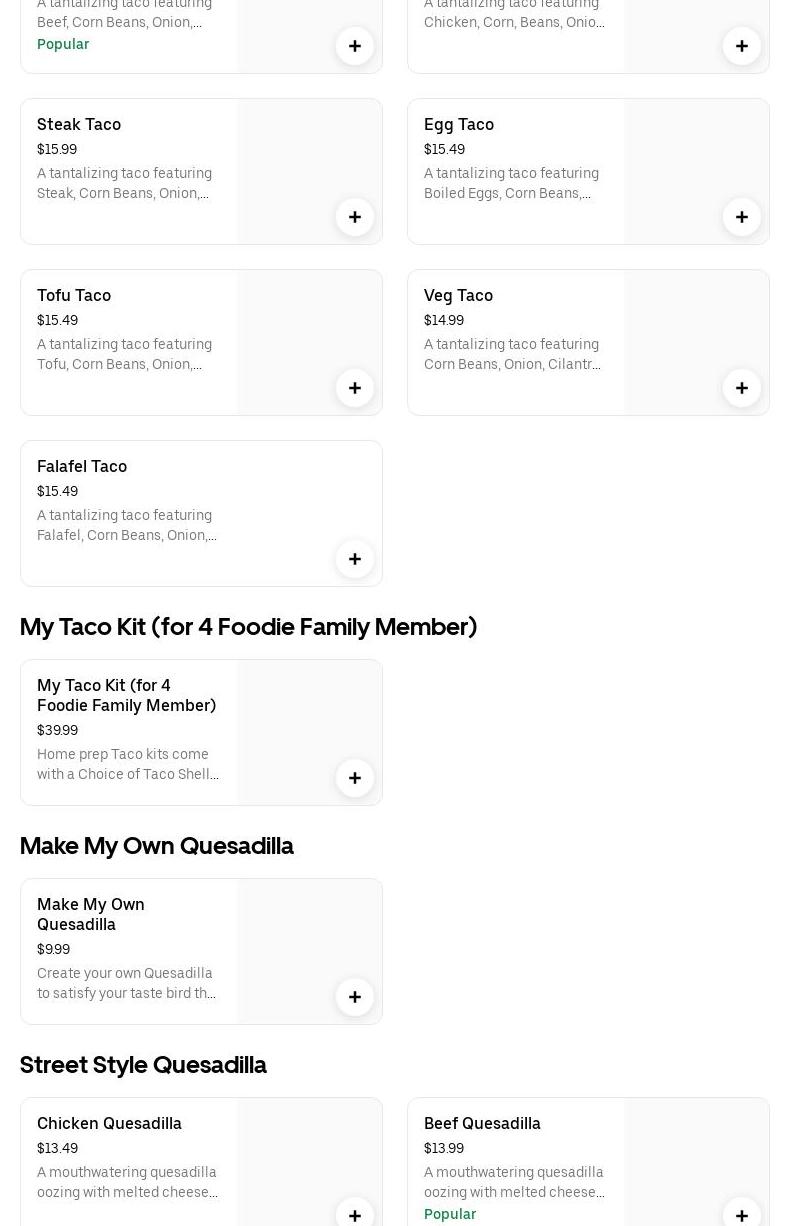Image resolution: width=804 pixels, height=1226 pixels.
Task: Open Chicken Quesadilla item title
Action: [110, 1123]
